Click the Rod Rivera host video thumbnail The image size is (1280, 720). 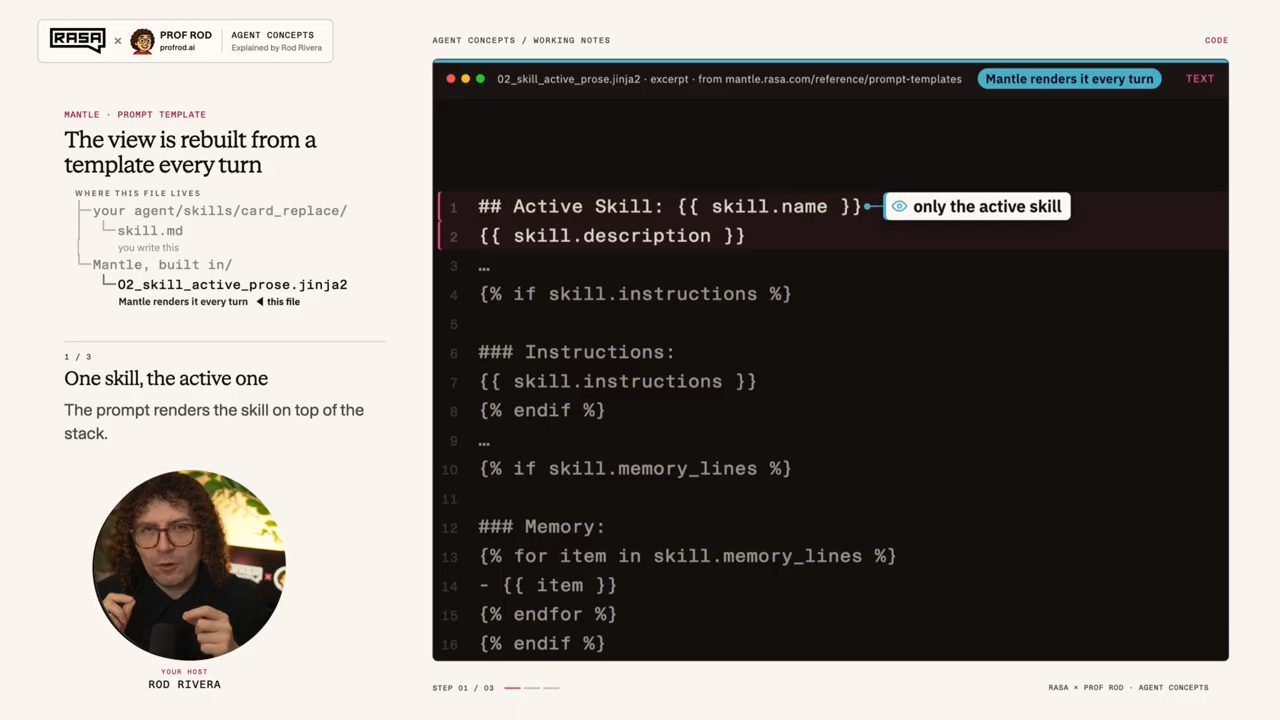(189, 564)
